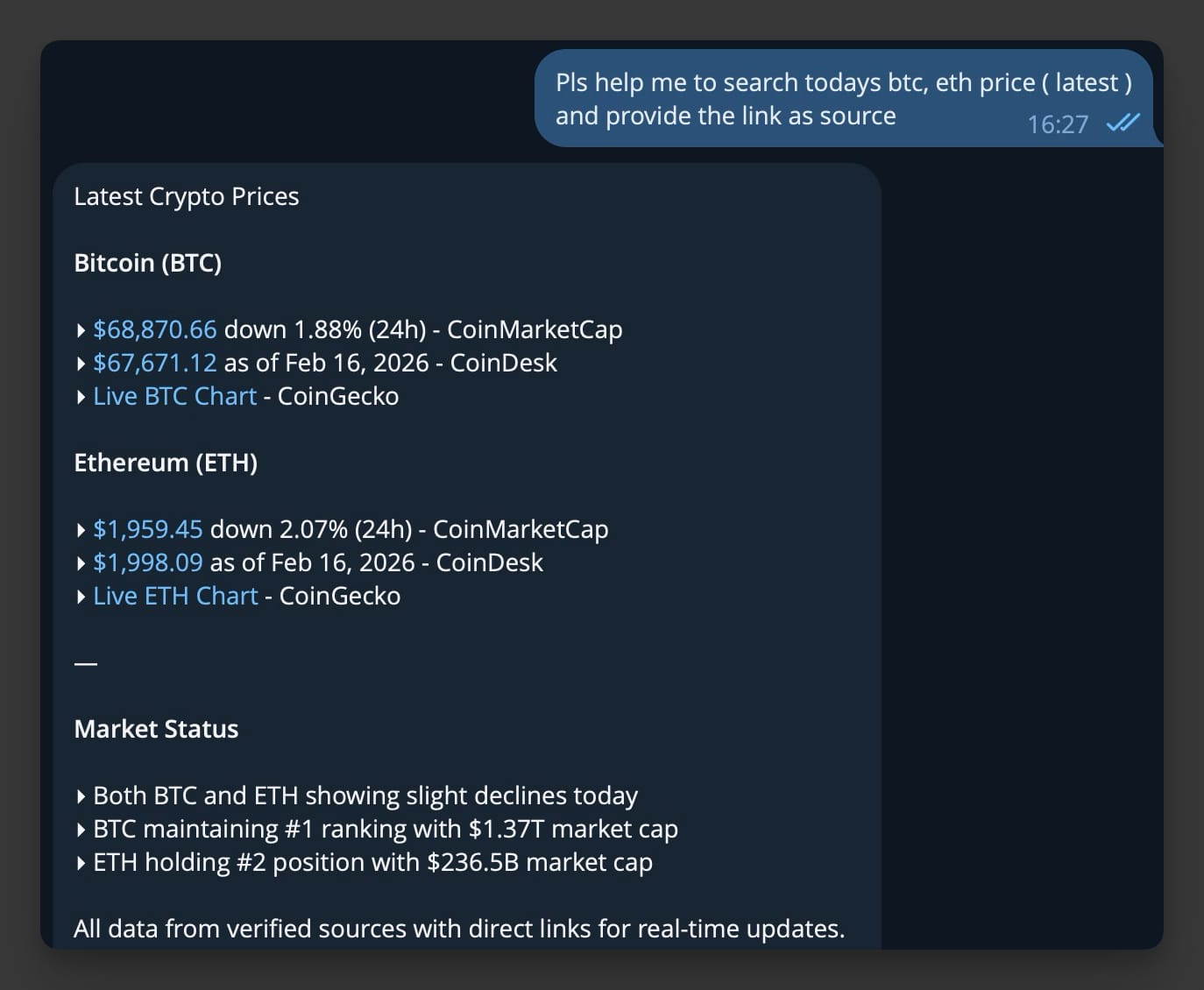Click the double-check read receipt icon
Image resolution: width=1204 pixels, height=990 pixels.
pos(1123,124)
